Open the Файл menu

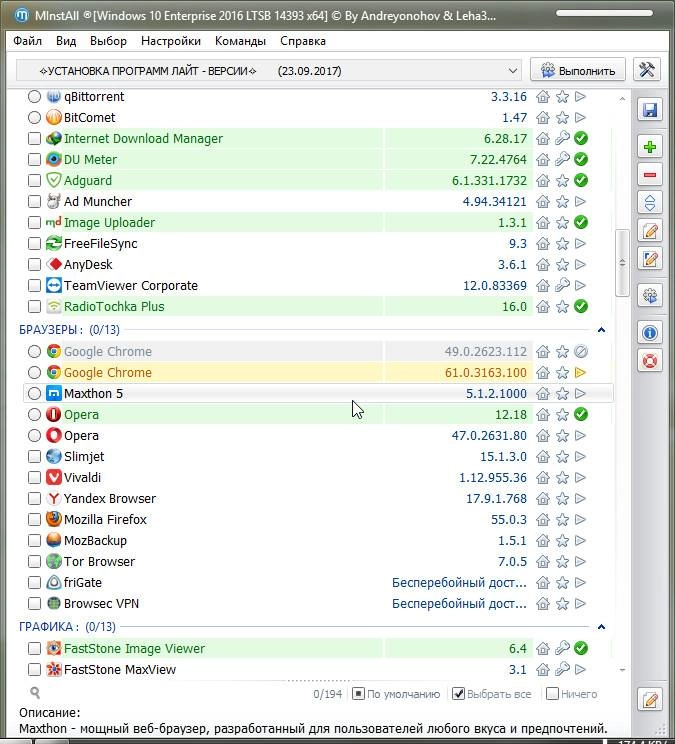(x=28, y=41)
